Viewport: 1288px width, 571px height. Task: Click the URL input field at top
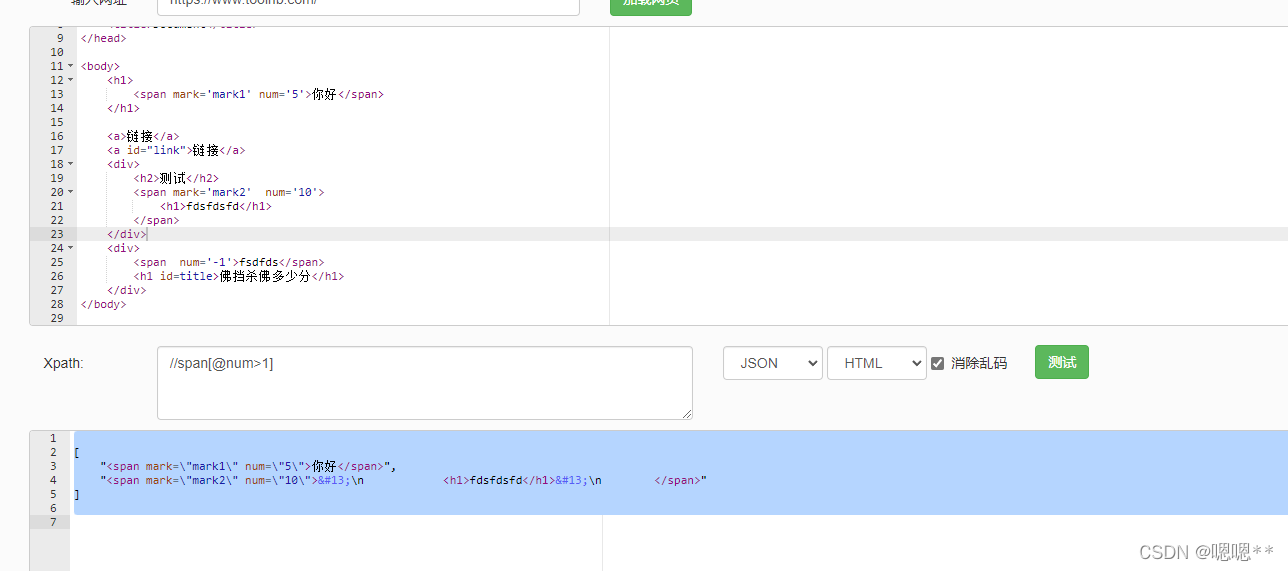pyautogui.click(x=368, y=7)
